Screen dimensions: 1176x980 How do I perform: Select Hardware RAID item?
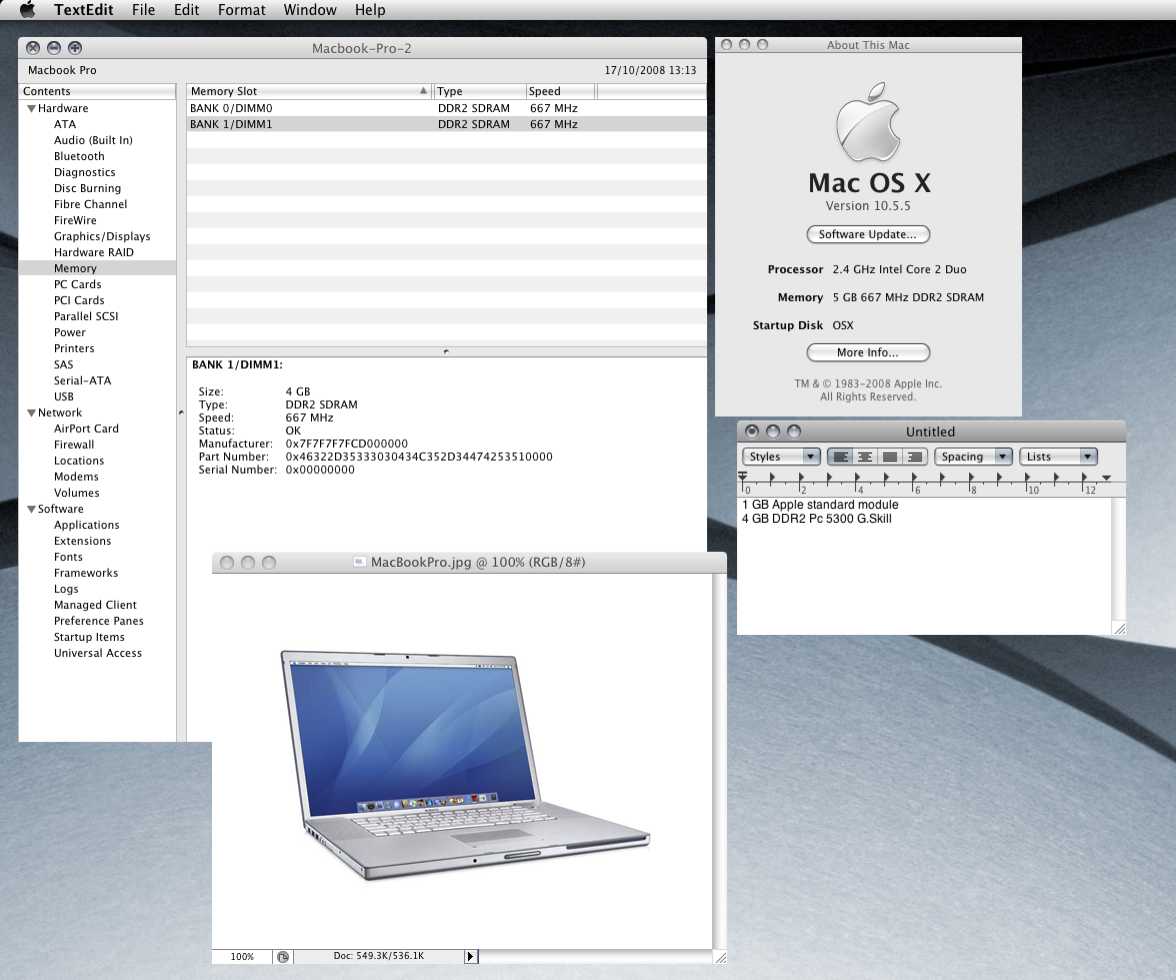94,252
